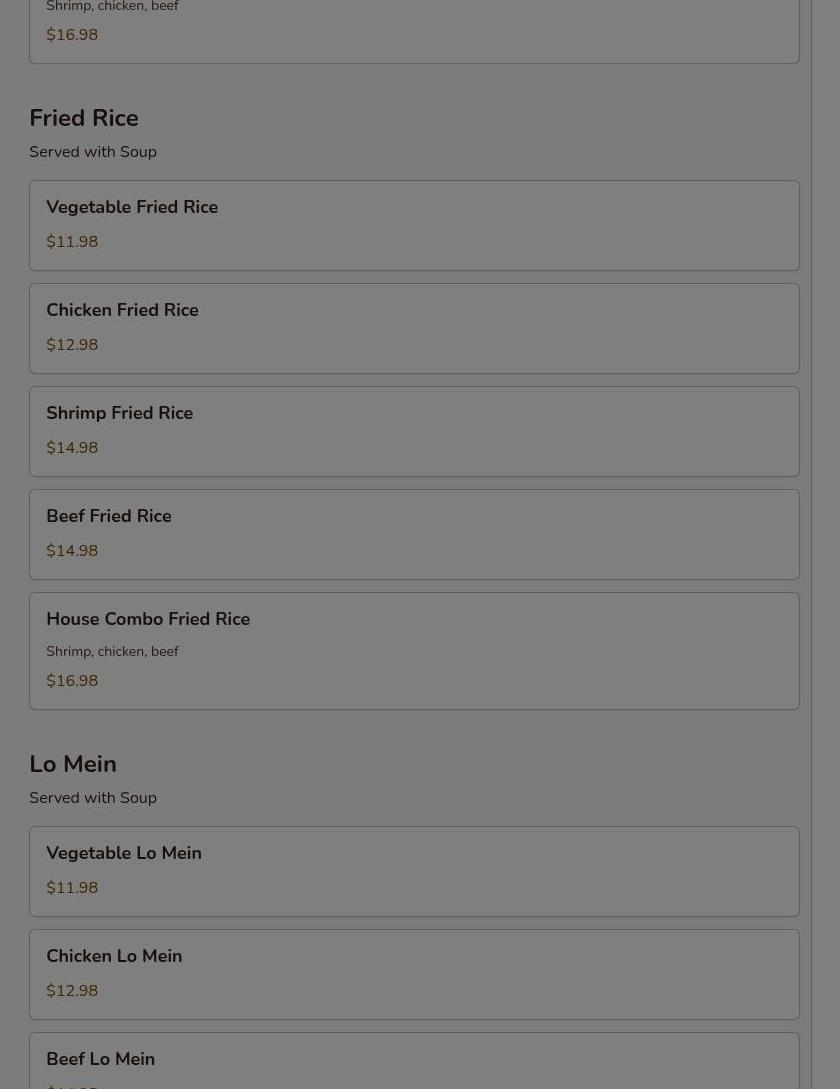Click the Lo Mein section heading
The width and height of the screenshot is (840, 1089).
point(73,764)
